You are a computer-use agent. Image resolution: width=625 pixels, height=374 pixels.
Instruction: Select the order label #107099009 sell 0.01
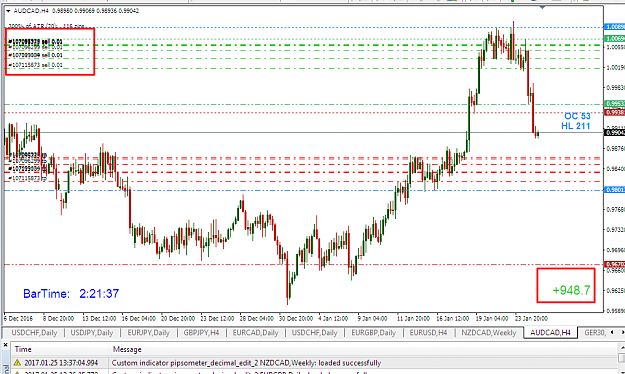tap(35, 55)
